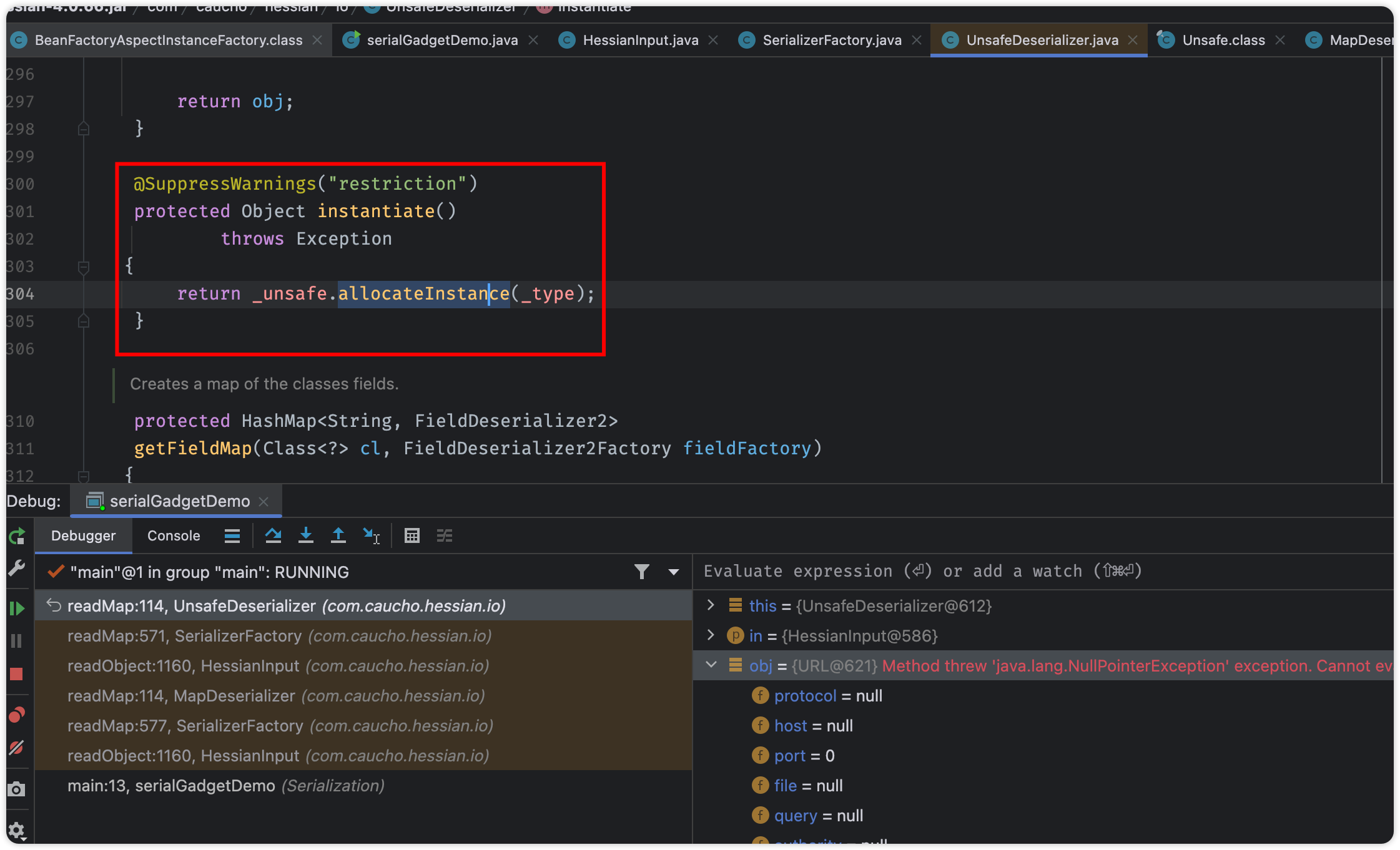Select the 'query = null' field

coord(1043,815)
